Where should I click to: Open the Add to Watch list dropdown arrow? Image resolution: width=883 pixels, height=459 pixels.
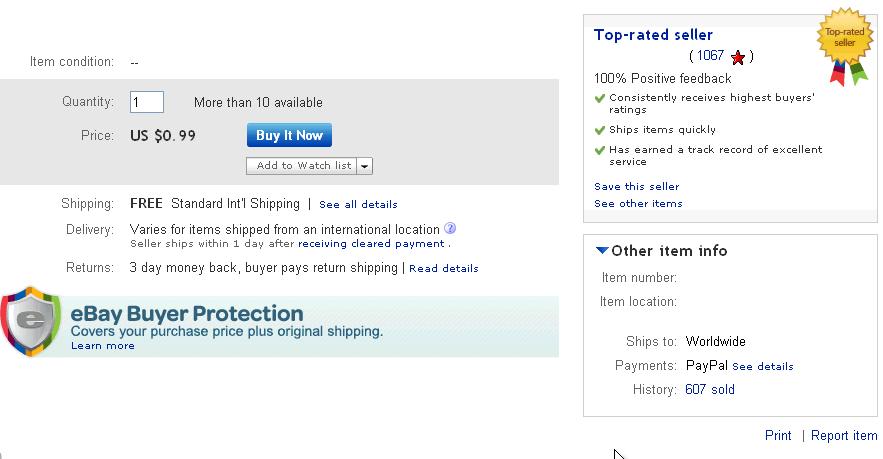click(x=364, y=166)
